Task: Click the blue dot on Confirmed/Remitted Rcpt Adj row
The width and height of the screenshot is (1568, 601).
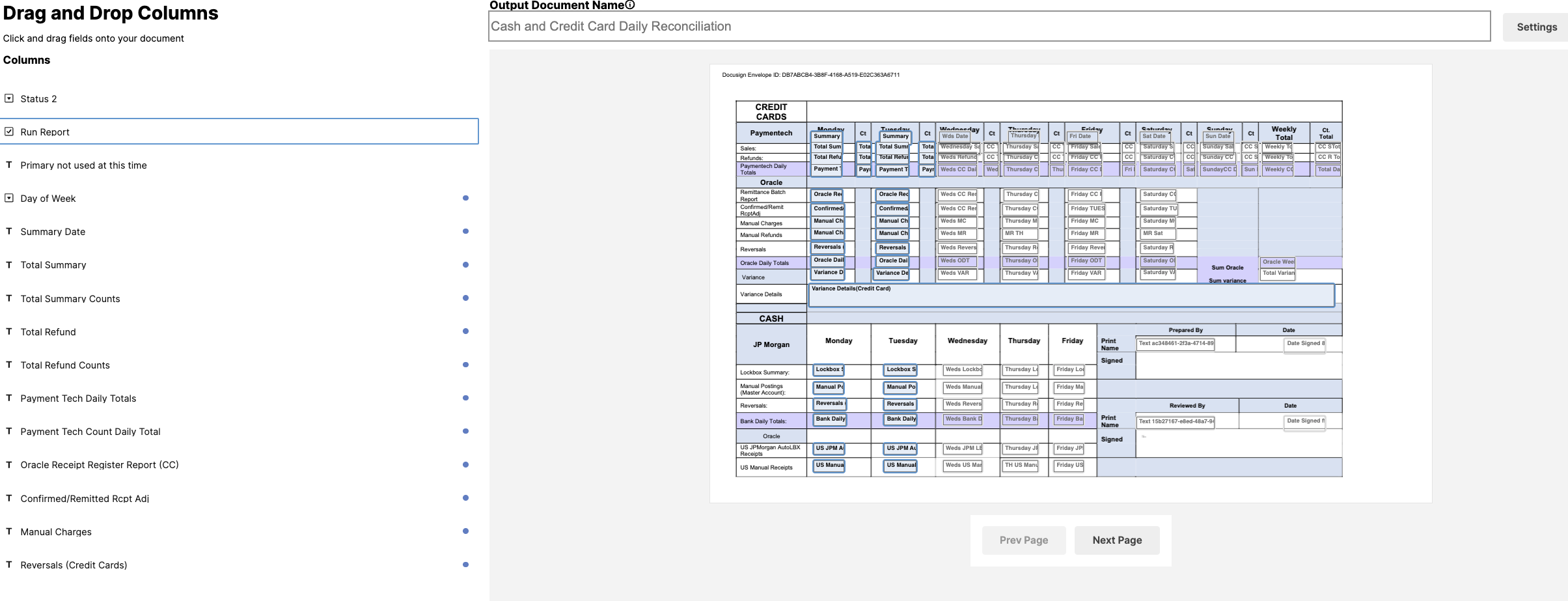Action: click(465, 498)
